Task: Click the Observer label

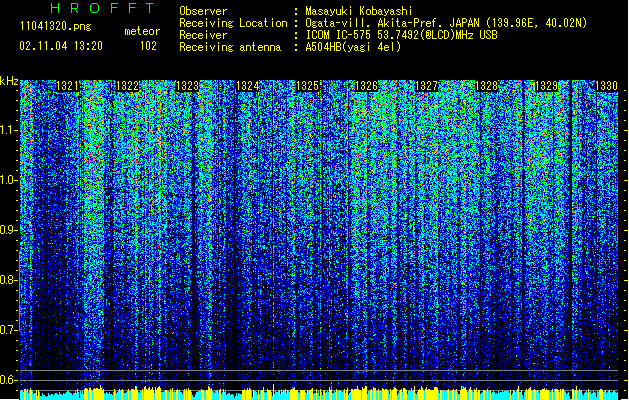Action: click(203, 11)
